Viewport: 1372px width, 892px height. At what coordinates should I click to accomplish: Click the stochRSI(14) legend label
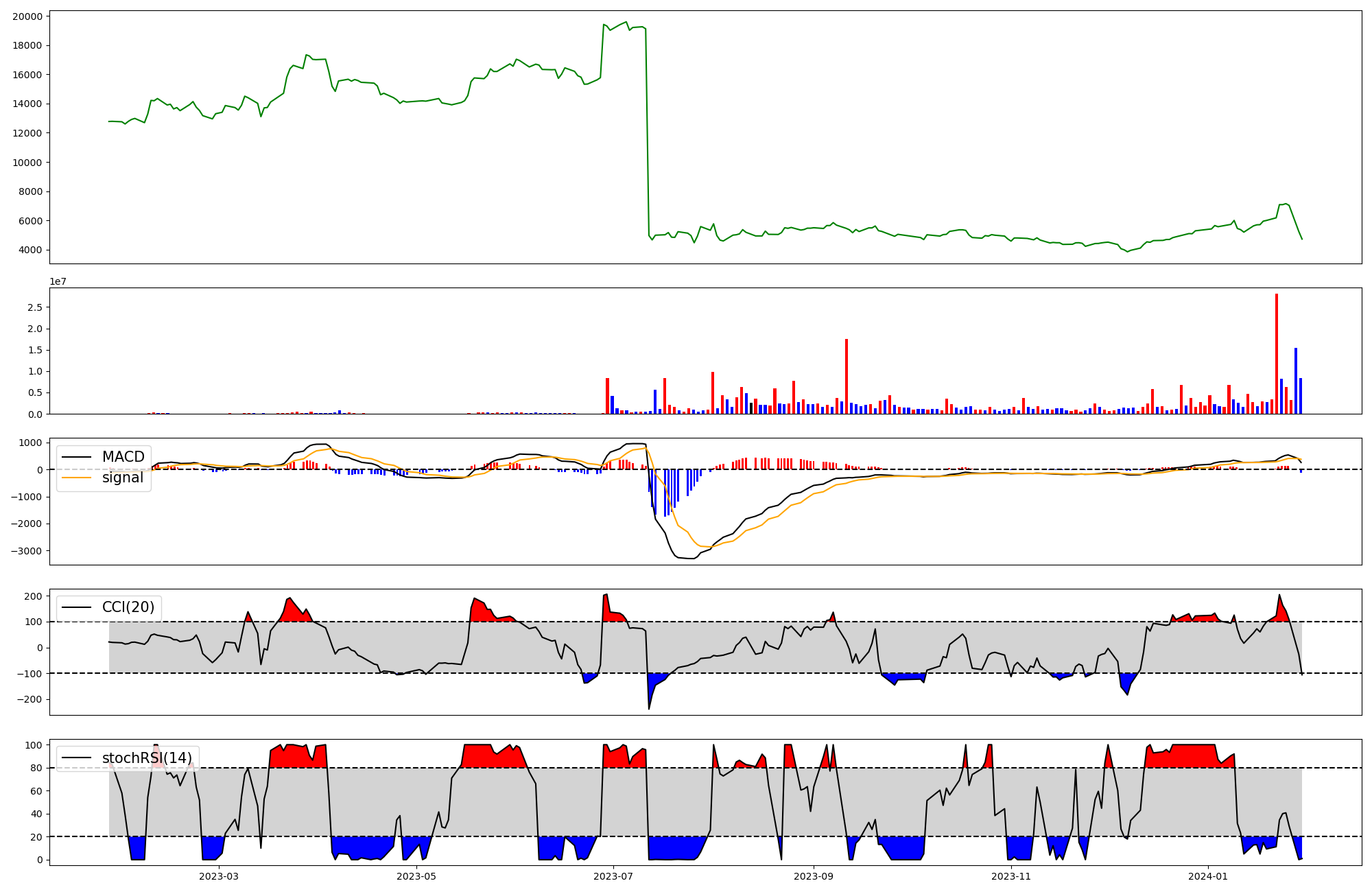147,758
